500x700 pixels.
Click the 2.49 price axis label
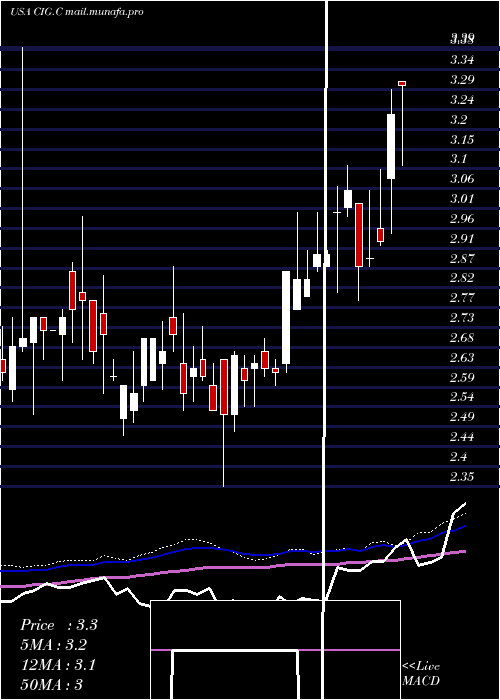pos(462,417)
